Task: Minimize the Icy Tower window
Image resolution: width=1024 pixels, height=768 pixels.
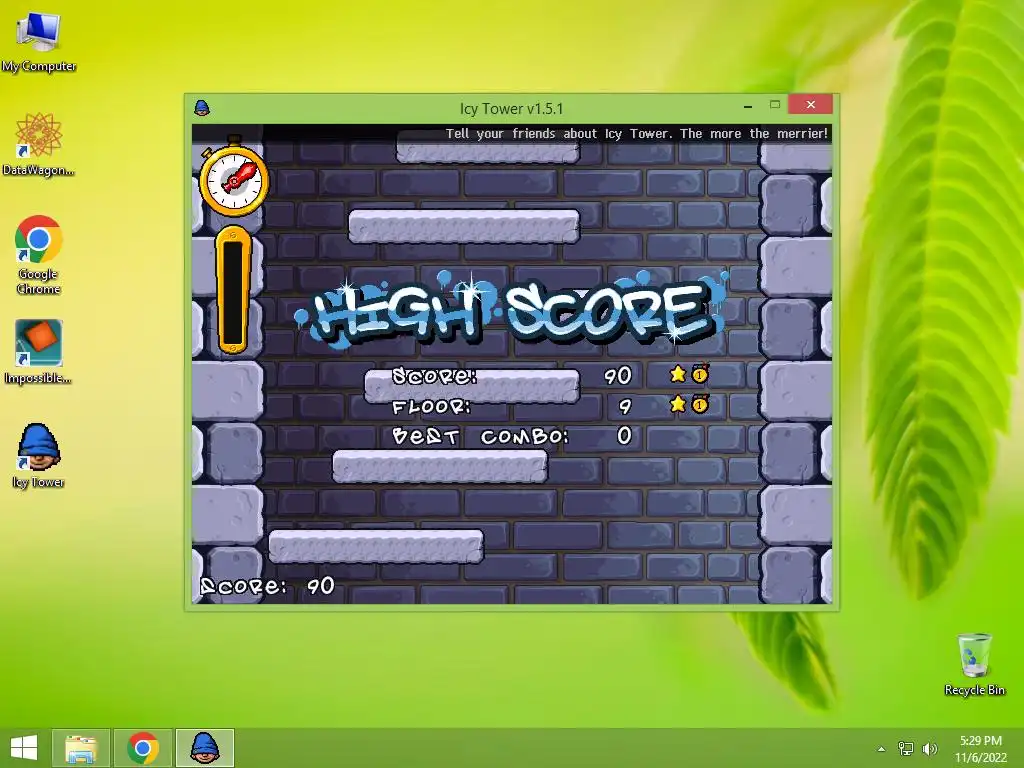Action: click(748, 105)
